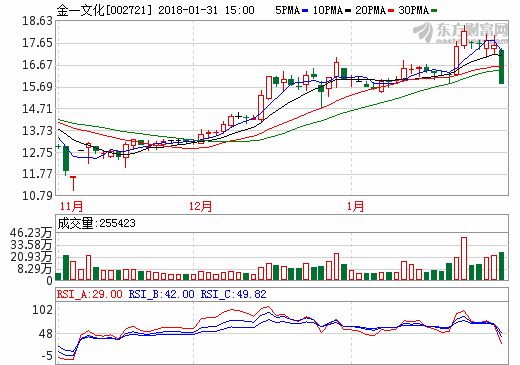The image size is (520, 365).
Task: Click the RSI_C:49.82 indicator label
Action: click(x=233, y=294)
